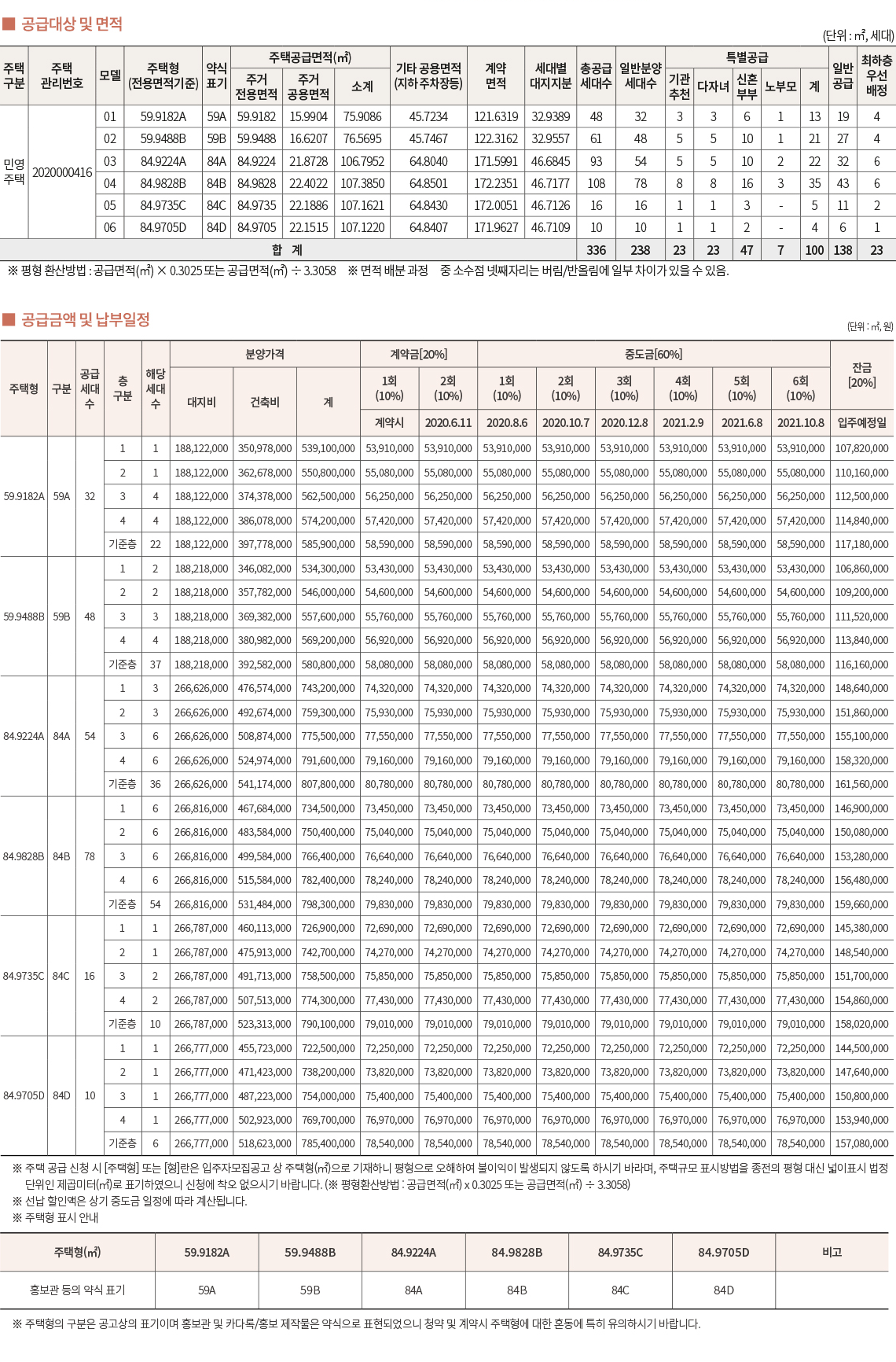896x1362 pixels.
Task: Select land share value '32.9389'
Action: (551, 116)
